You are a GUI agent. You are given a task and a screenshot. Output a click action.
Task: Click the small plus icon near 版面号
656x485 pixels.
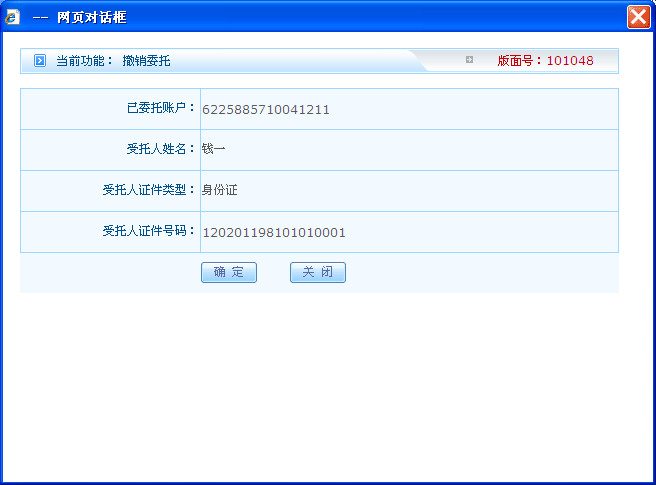pos(469,60)
